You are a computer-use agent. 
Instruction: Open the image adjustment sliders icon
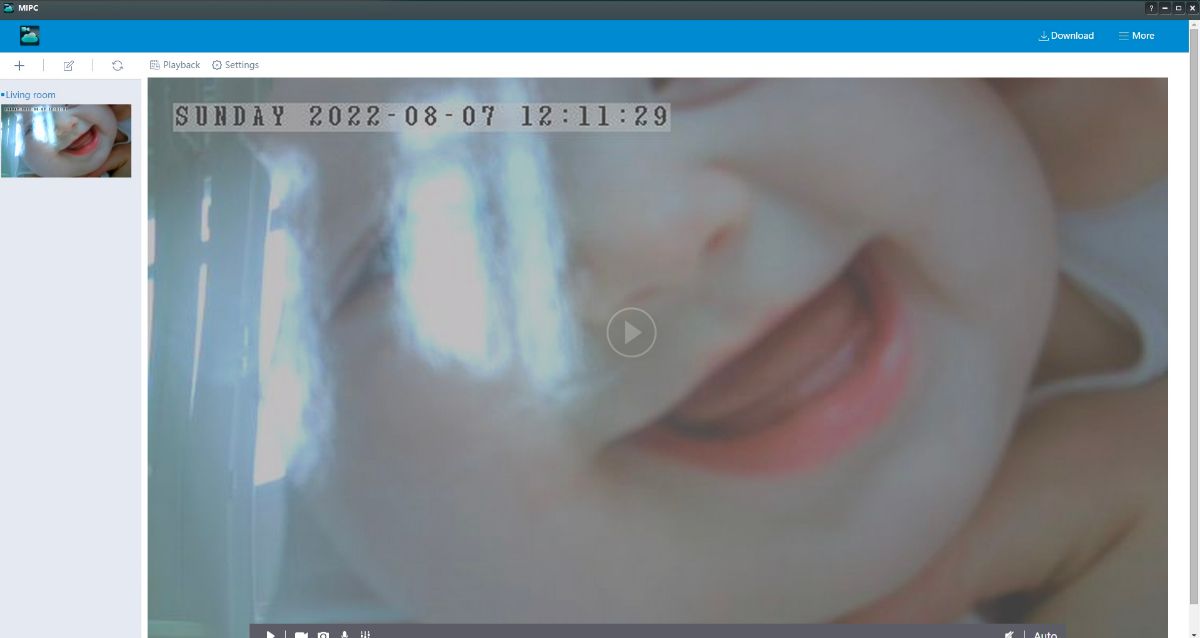(x=366, y=634)
